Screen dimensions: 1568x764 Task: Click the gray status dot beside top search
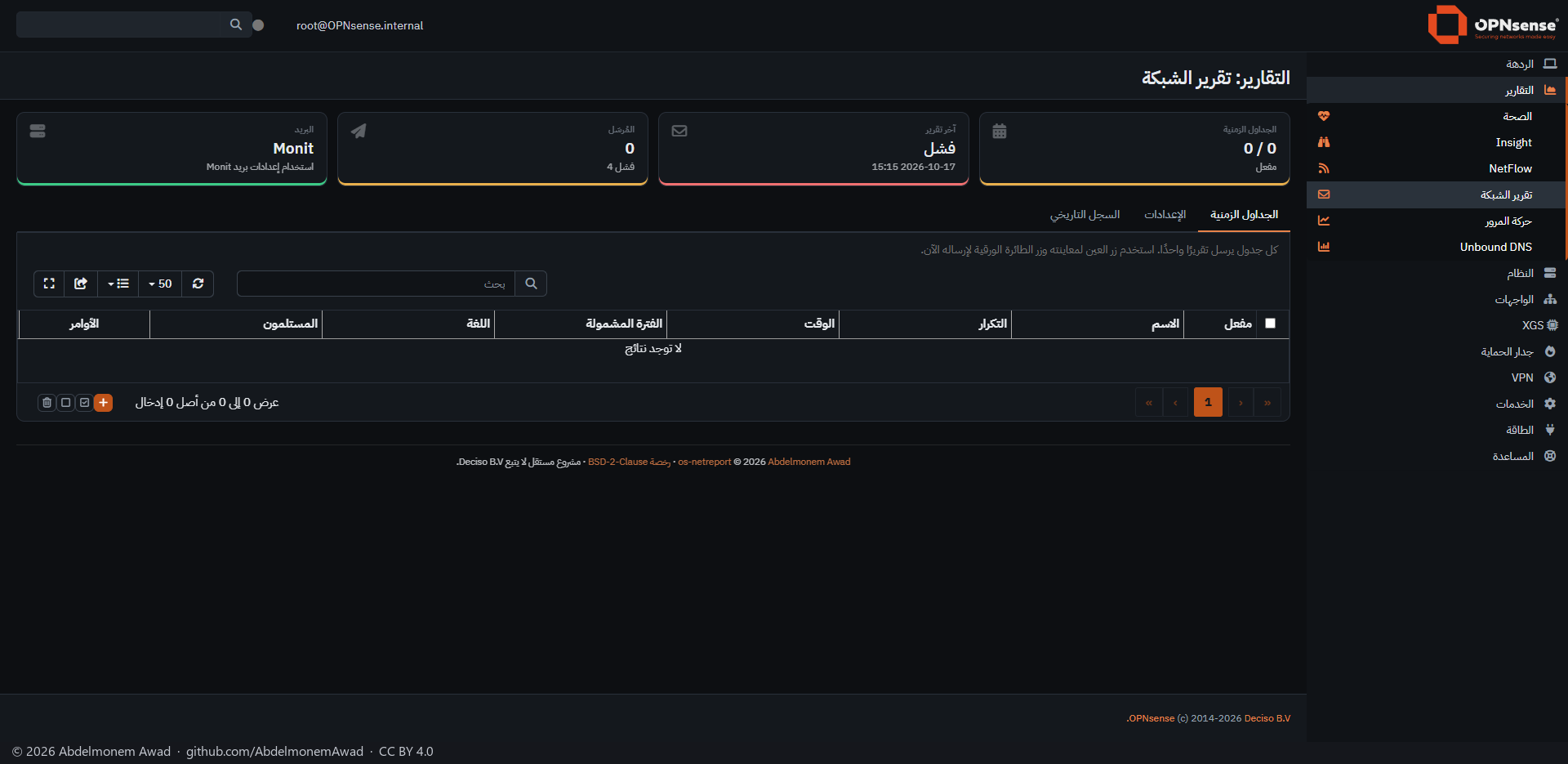[x=258, y=25]
